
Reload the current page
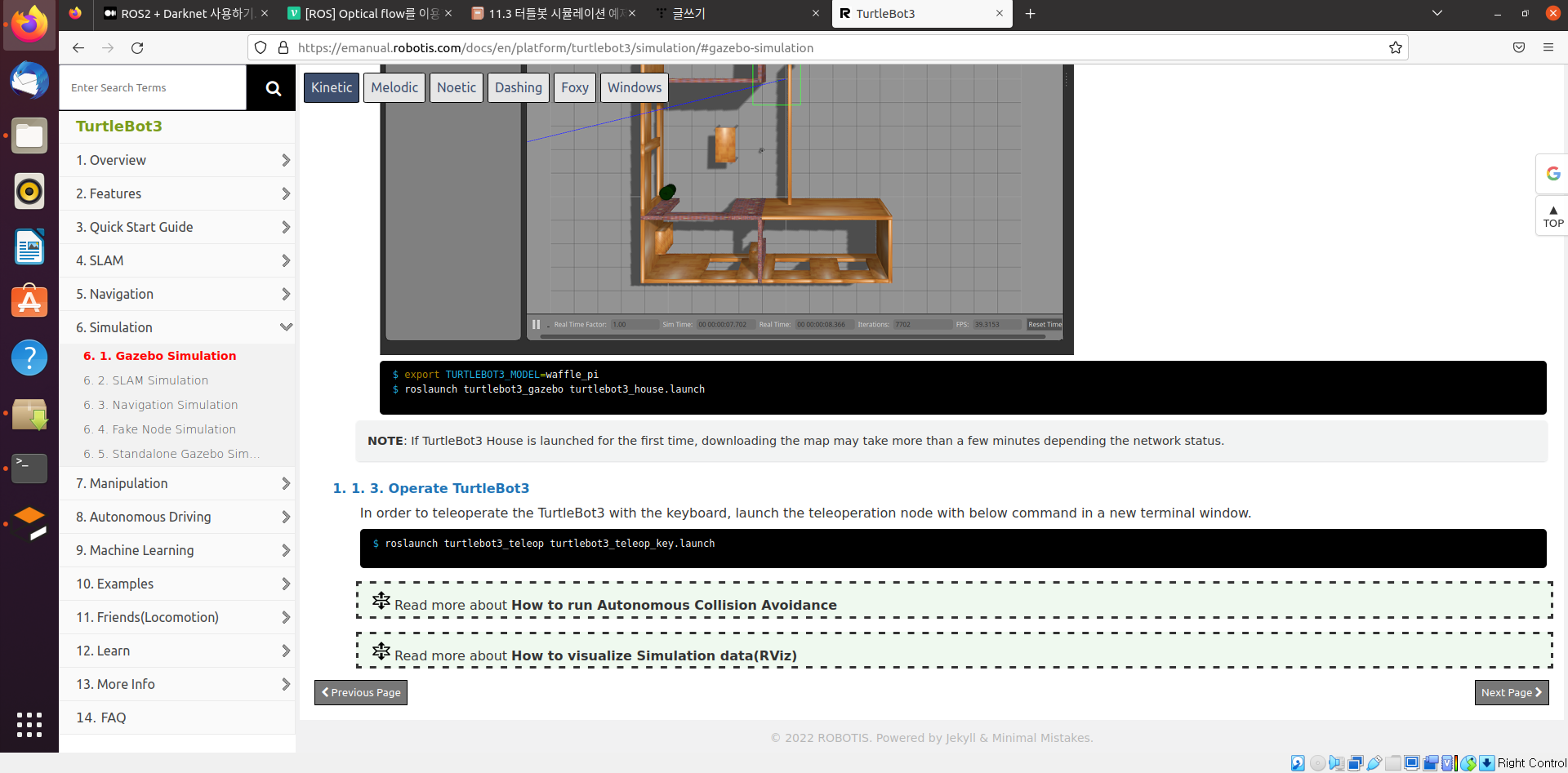(x=137, y=47)
